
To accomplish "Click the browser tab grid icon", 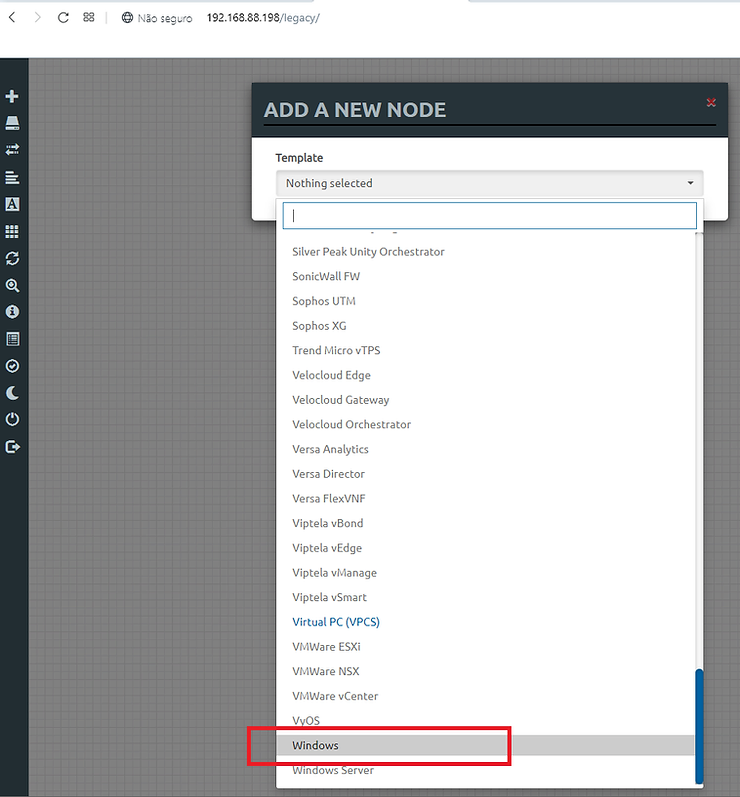I will pyautogui.click(x=88, y=17).
